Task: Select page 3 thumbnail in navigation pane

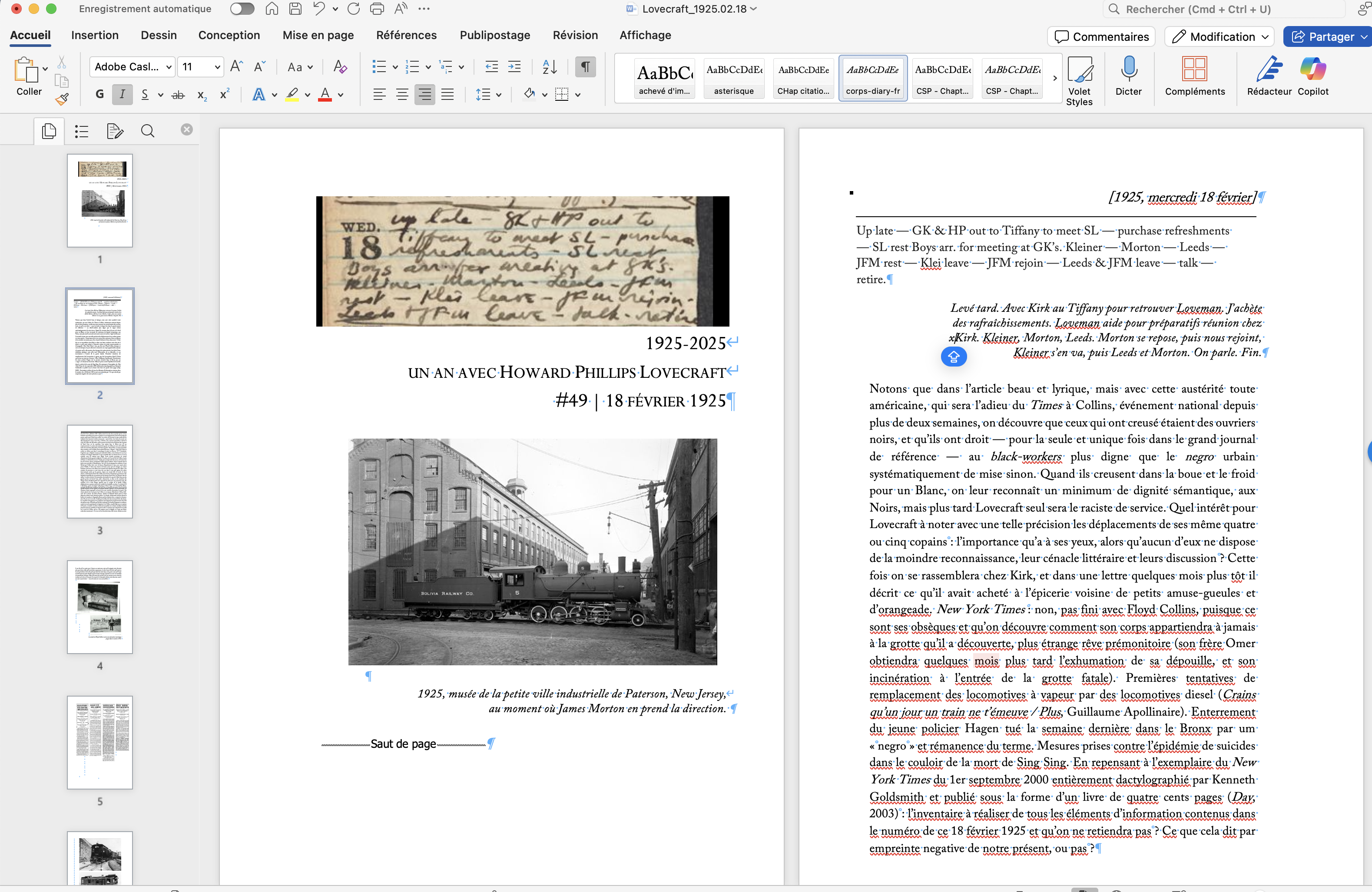Action: tap(100, 471)
